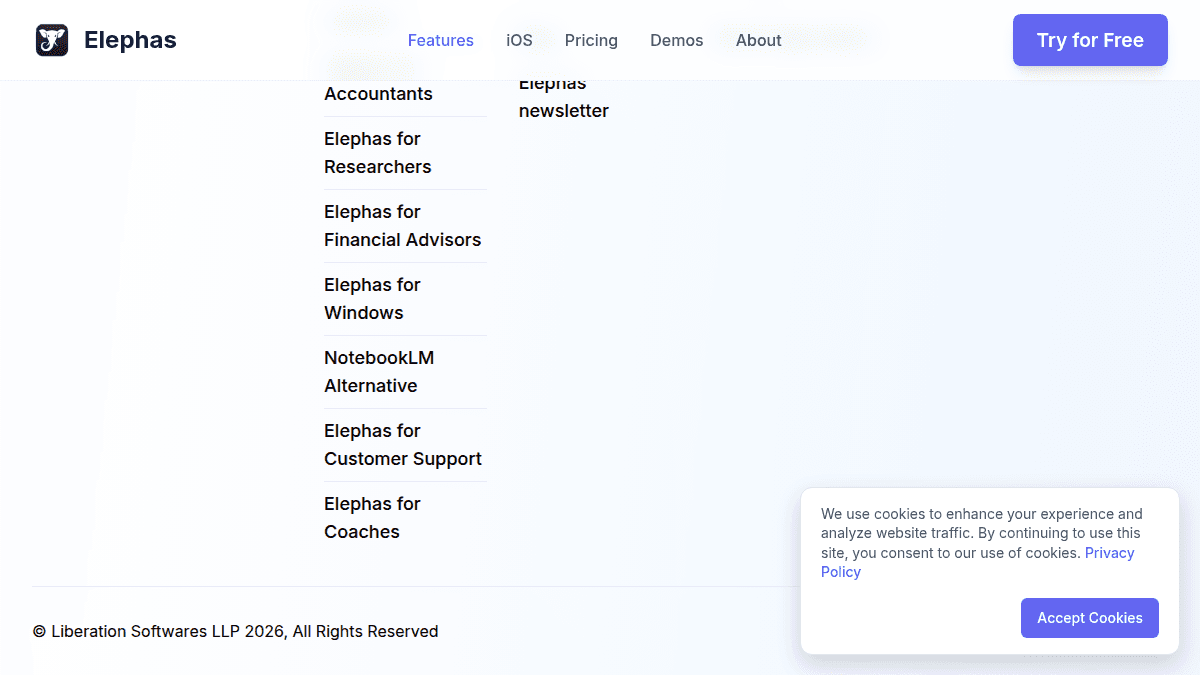Go to the iOS nav item
Image resolution: width=1200 pixels, height=675 pixels.
(519, 40)
